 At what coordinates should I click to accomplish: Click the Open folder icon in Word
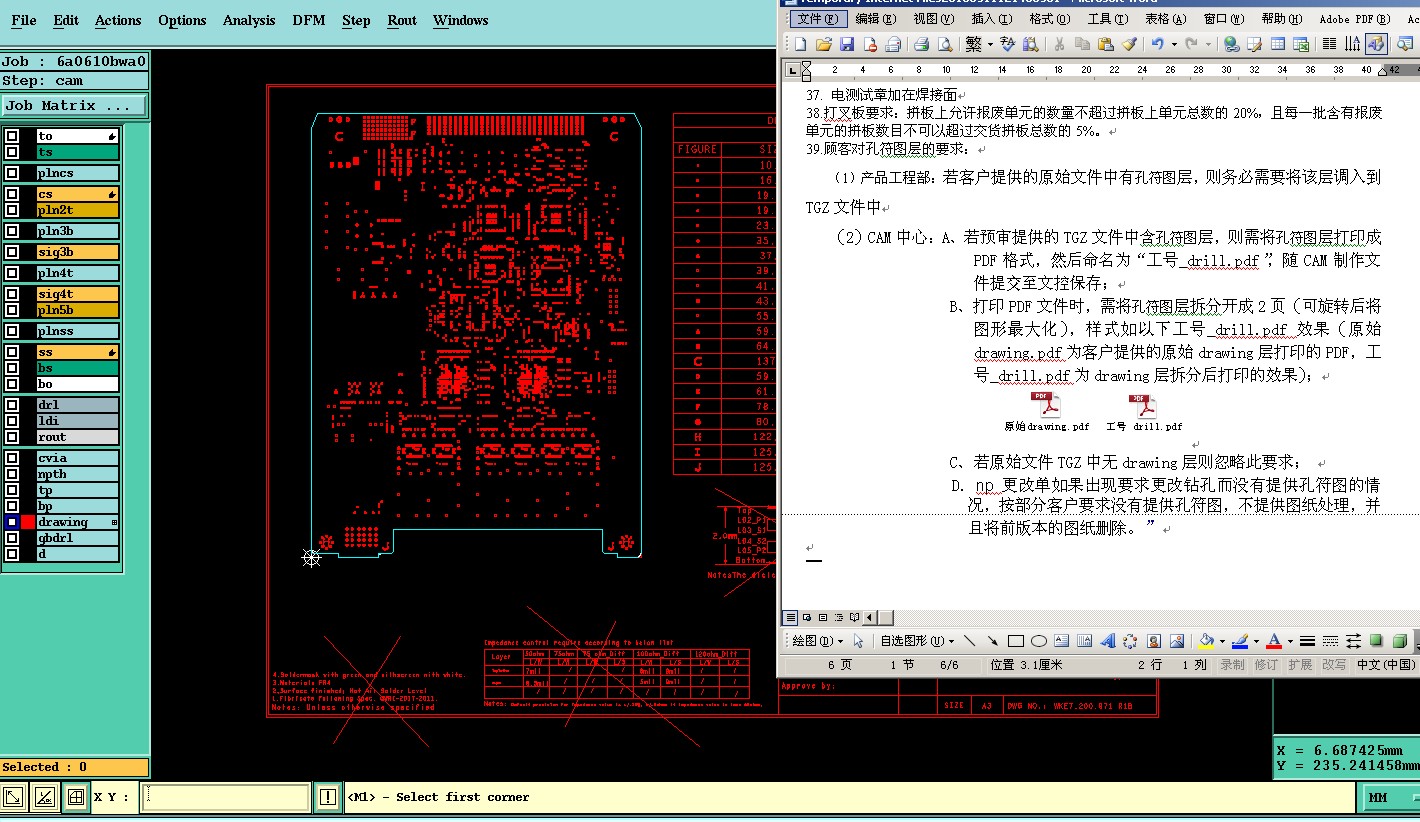click(x=824, y=44)
